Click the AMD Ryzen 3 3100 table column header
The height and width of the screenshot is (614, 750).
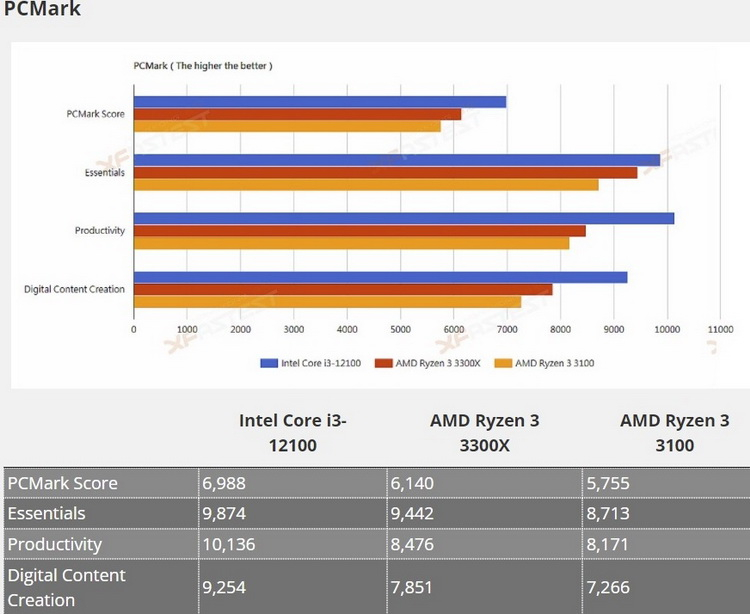click(x=667, y=432)
